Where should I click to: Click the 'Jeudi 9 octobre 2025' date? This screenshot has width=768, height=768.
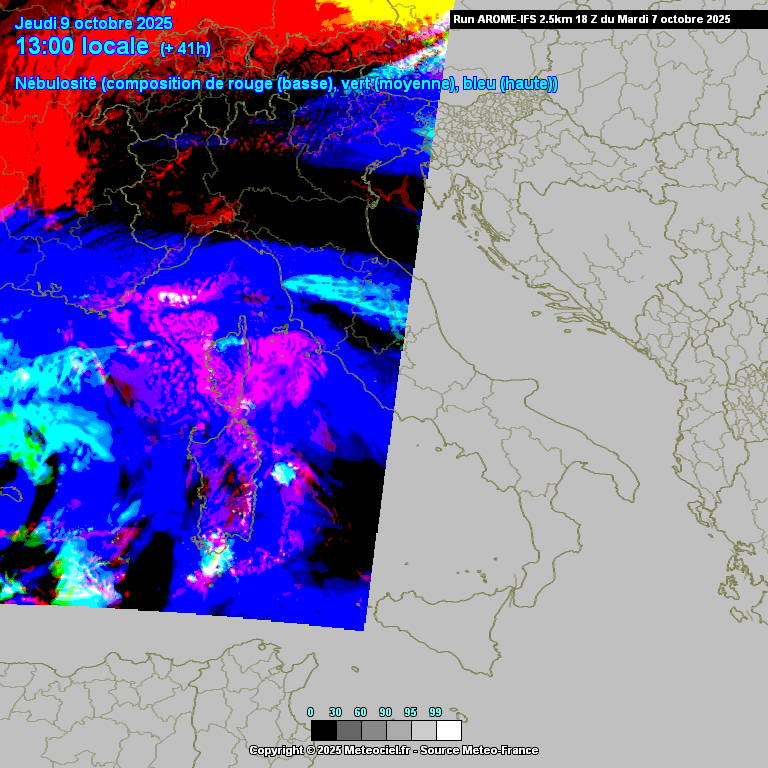pyautogui.click(x=94, y=23)
